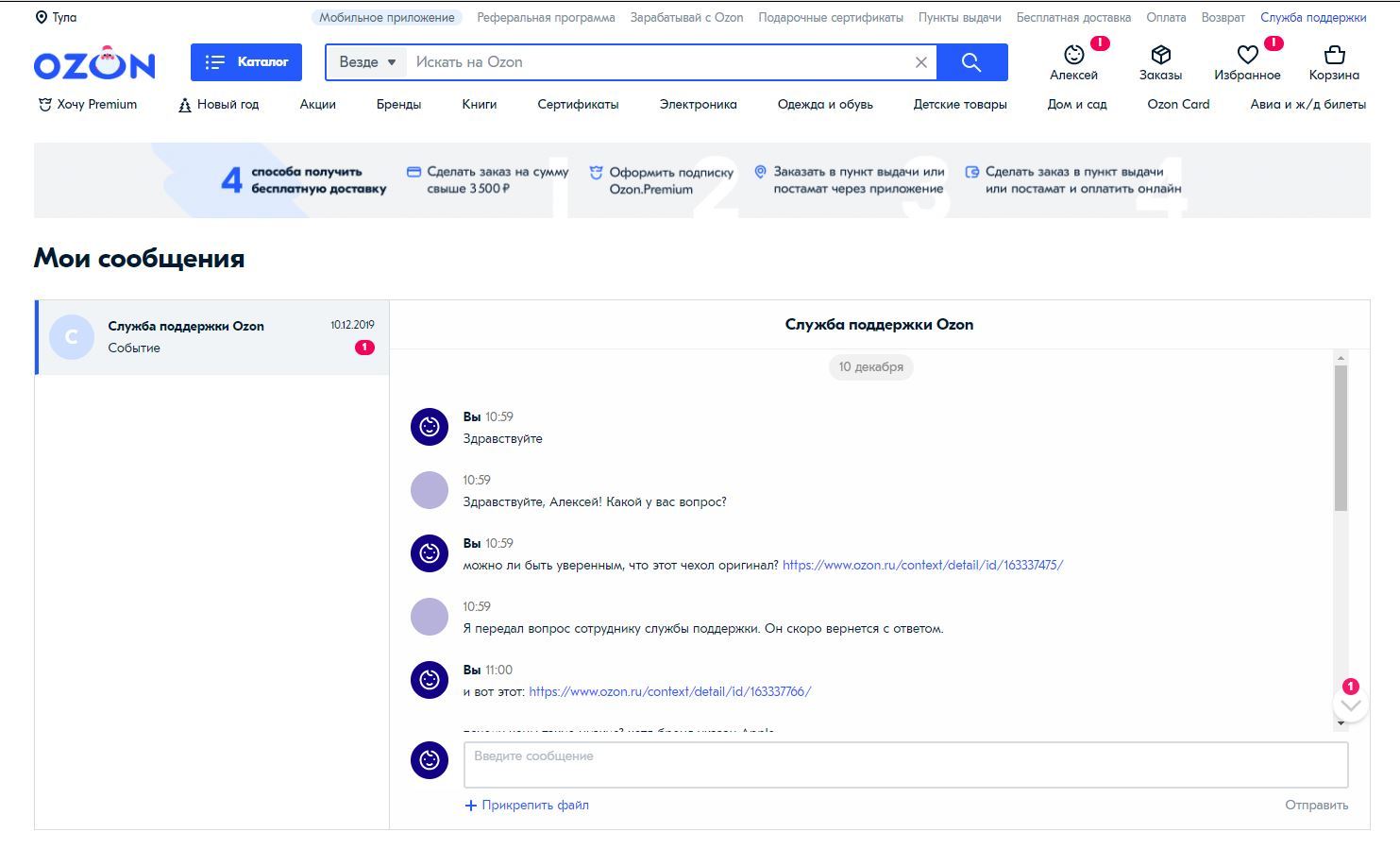Open Пункты выдачи link

coord(959,17)
